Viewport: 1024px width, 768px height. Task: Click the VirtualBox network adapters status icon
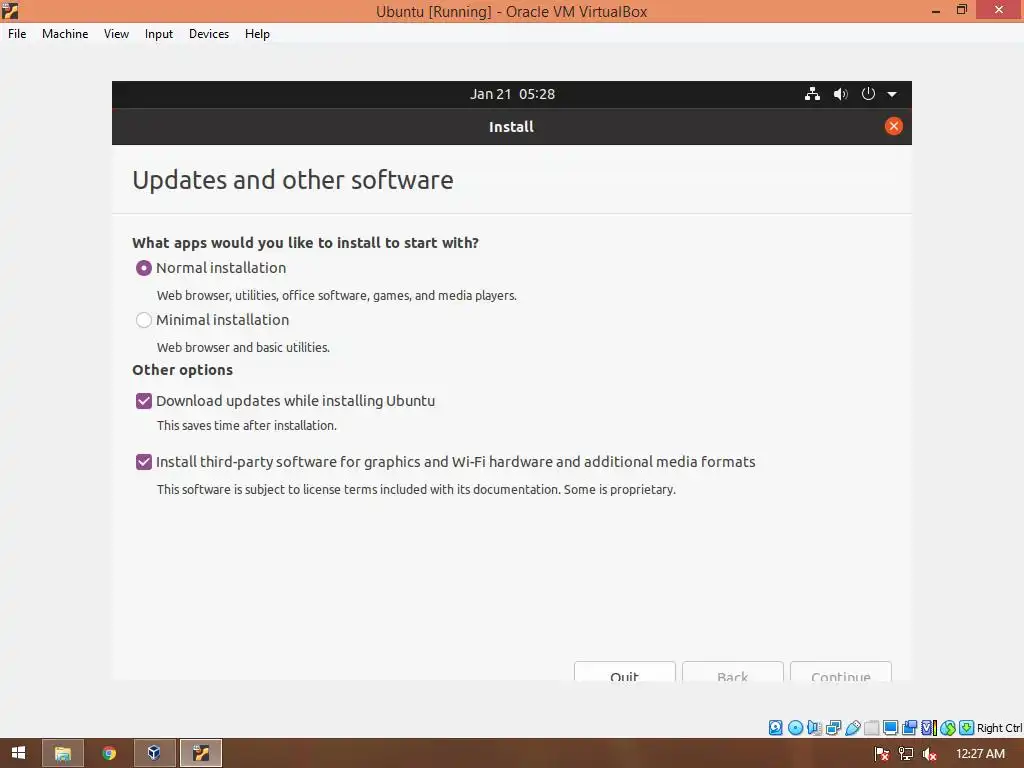[x=833, y=728]
